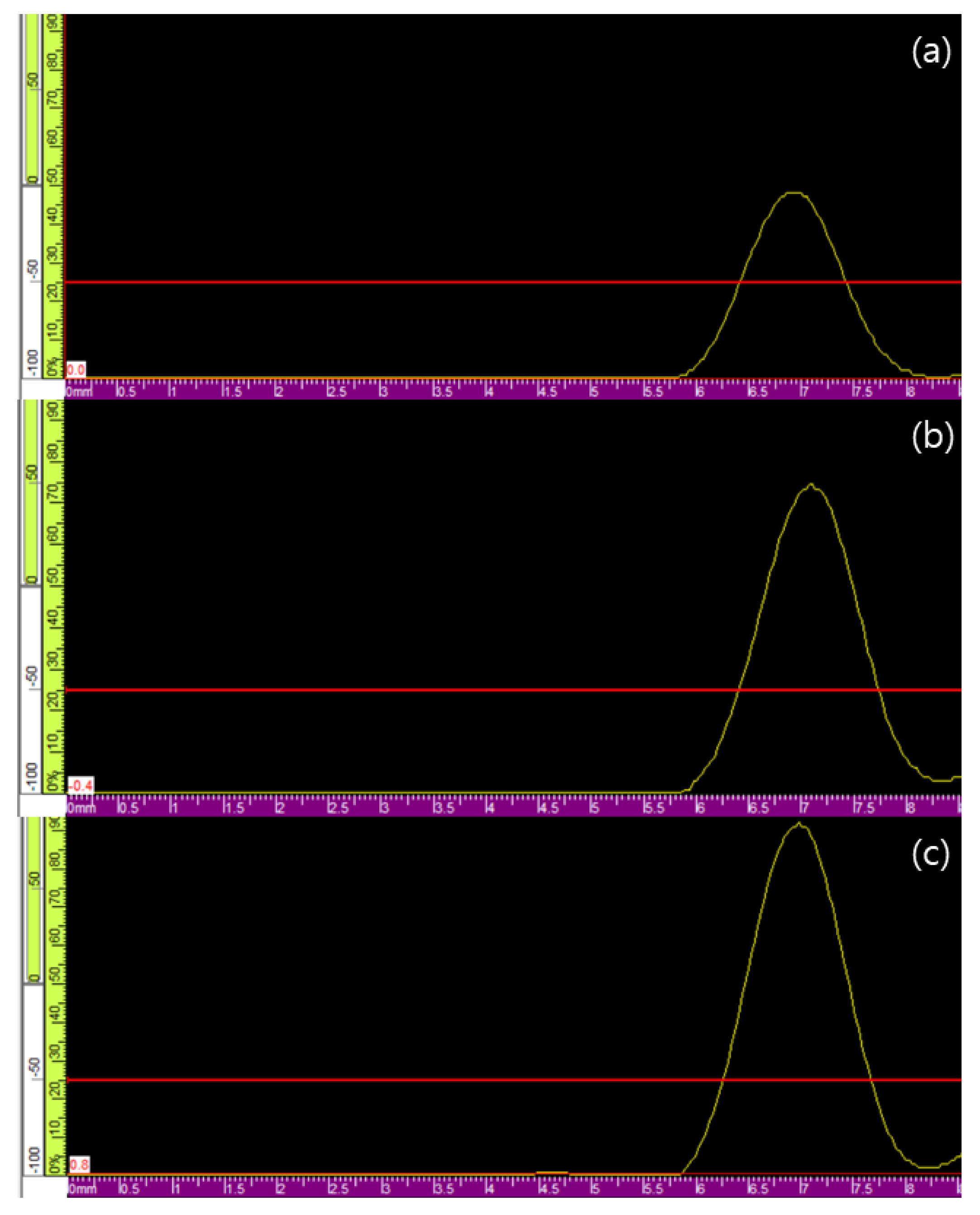Screen dimensions: 980x1215
Task: Click the 2.5 mark on panel (c) ruler
Action: coord(339,1189)
